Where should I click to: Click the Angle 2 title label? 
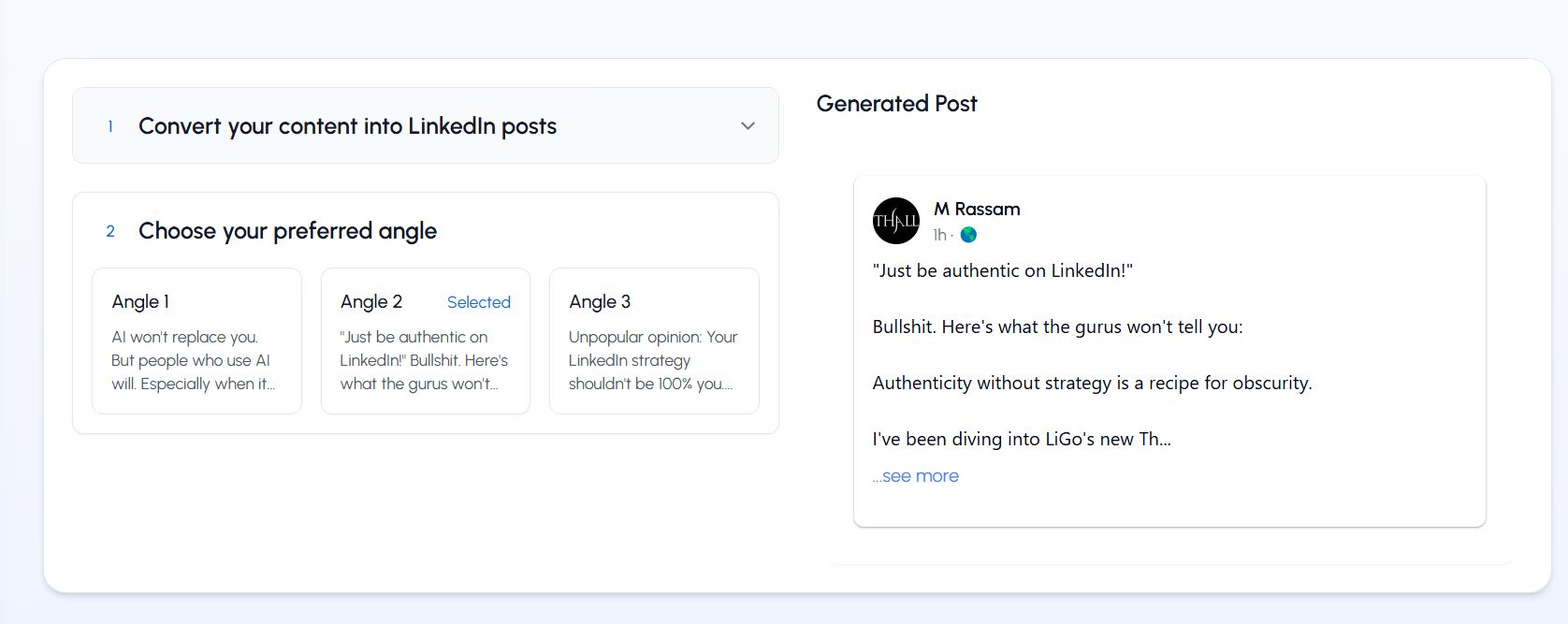[371, 302]
